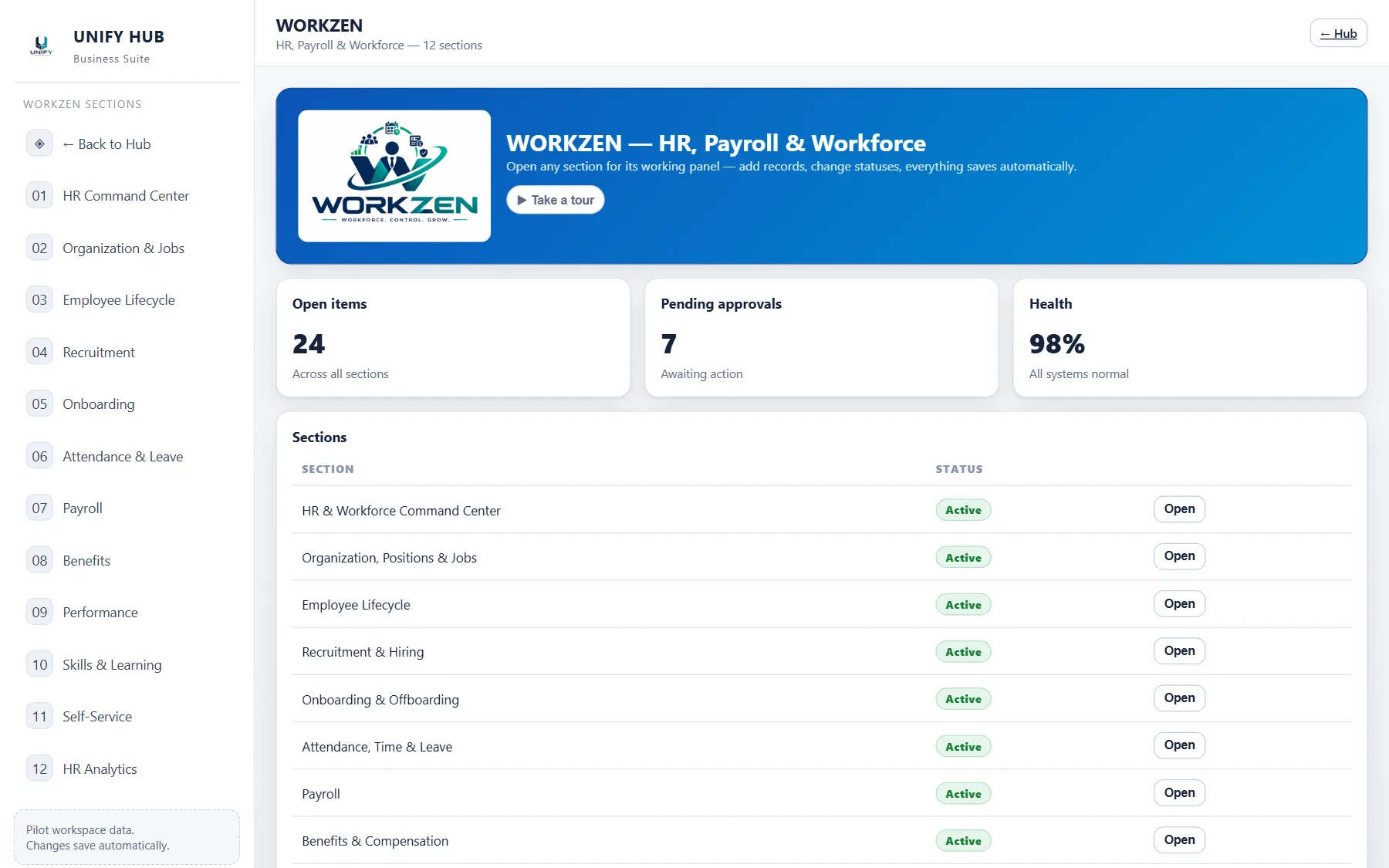This screenshot has height=868, width=1389.
Task: Click the SECTION column header
Action: [x=327, y=469]
